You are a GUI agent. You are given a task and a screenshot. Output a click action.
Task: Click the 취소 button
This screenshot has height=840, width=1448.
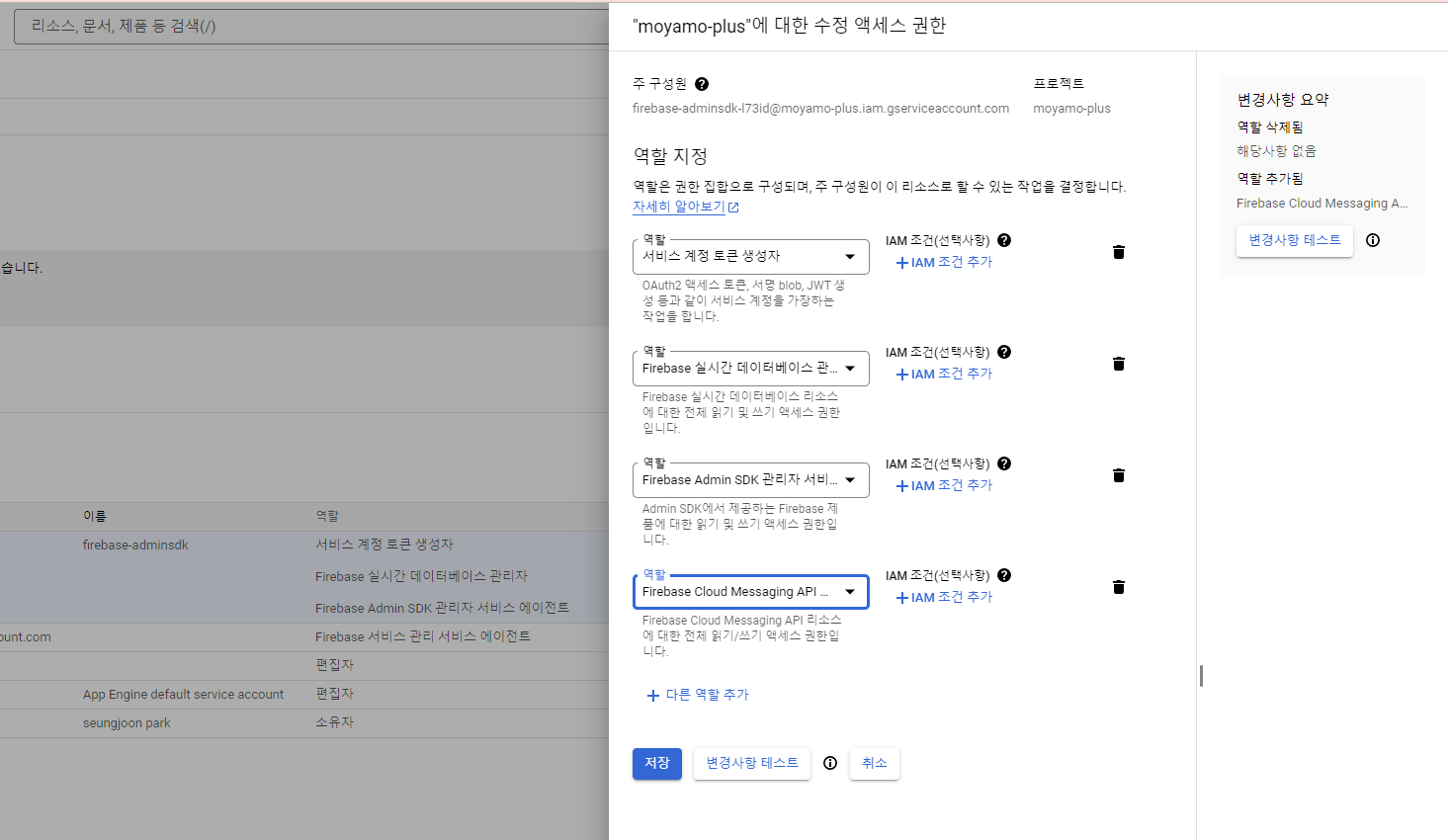click(x=875, y=763)
